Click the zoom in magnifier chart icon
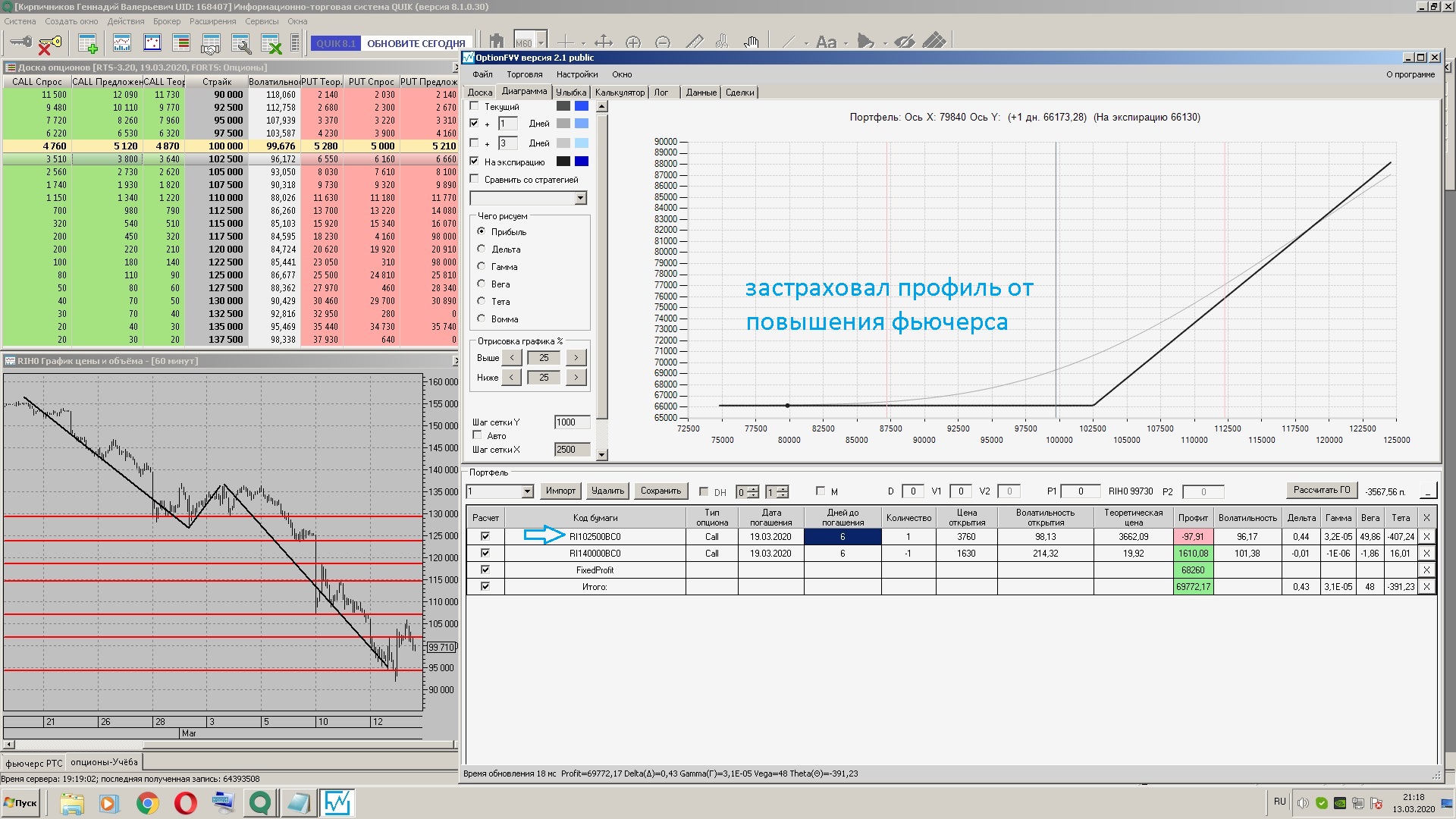Viewport: 1456px width, 819px height. [x=633, y=42]
